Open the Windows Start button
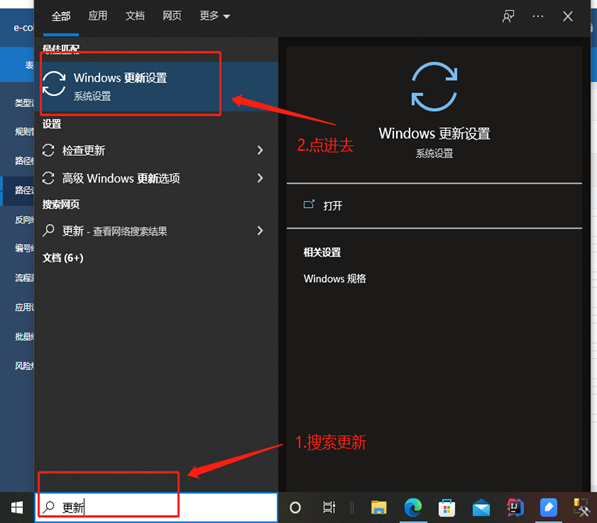This screenshot has height=523, width=597. point(17,507)
